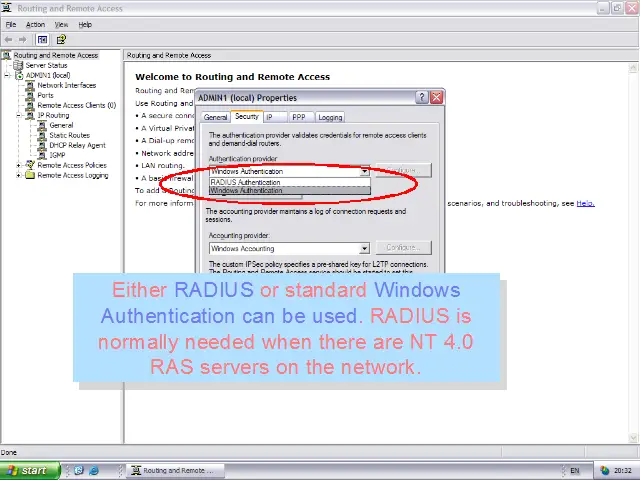Click the right pane scroll down arrow
The image size is (640, 480).
tap(633, 438)
